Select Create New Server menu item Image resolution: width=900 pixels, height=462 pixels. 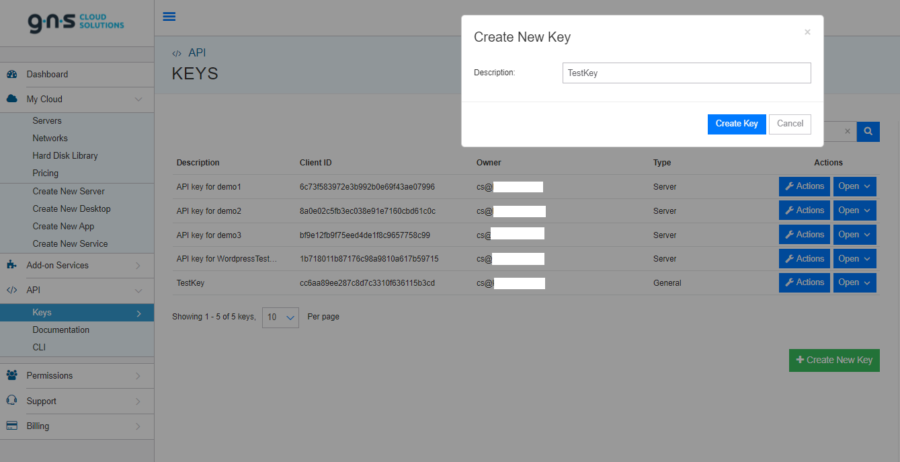[x=68, y=191]
